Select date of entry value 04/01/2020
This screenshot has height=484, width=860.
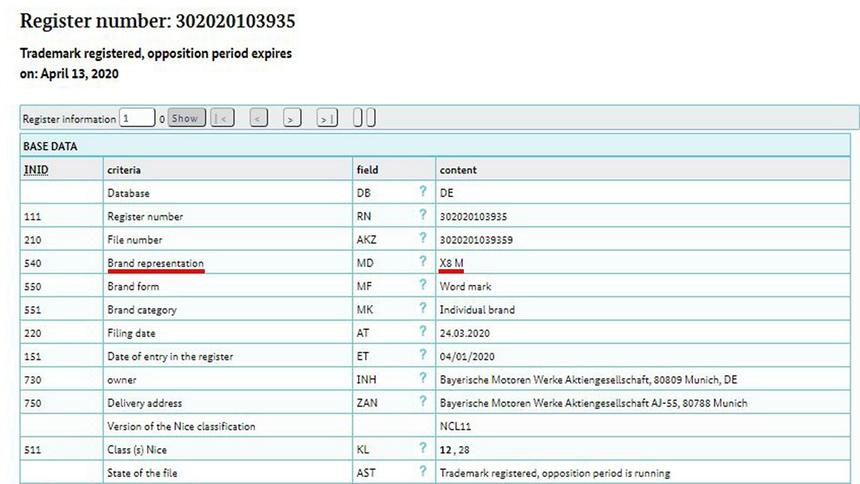tap(467, 356)
